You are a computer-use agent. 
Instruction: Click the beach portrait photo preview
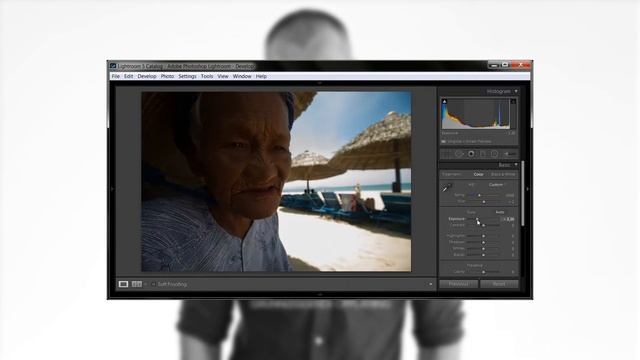click(276, 181)
